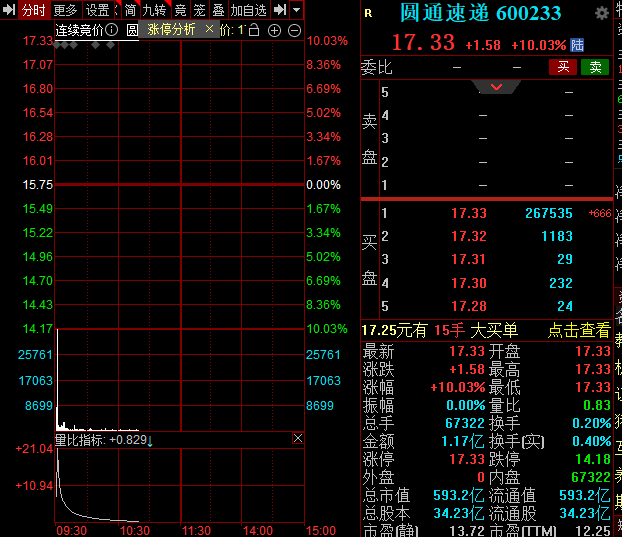Viewport: 622px width, 537px height.
Task: Click the zoom in plus icon
Action: click(275, 30)
